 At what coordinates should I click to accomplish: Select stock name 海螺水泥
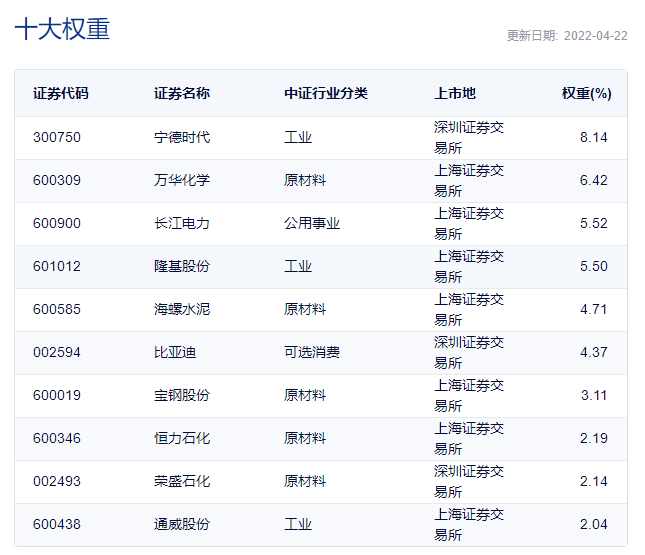pyautogui.click(x=182, y=309)
